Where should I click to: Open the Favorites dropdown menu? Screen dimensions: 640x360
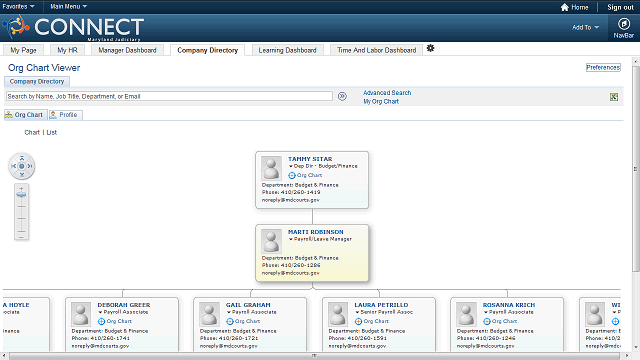18,7
